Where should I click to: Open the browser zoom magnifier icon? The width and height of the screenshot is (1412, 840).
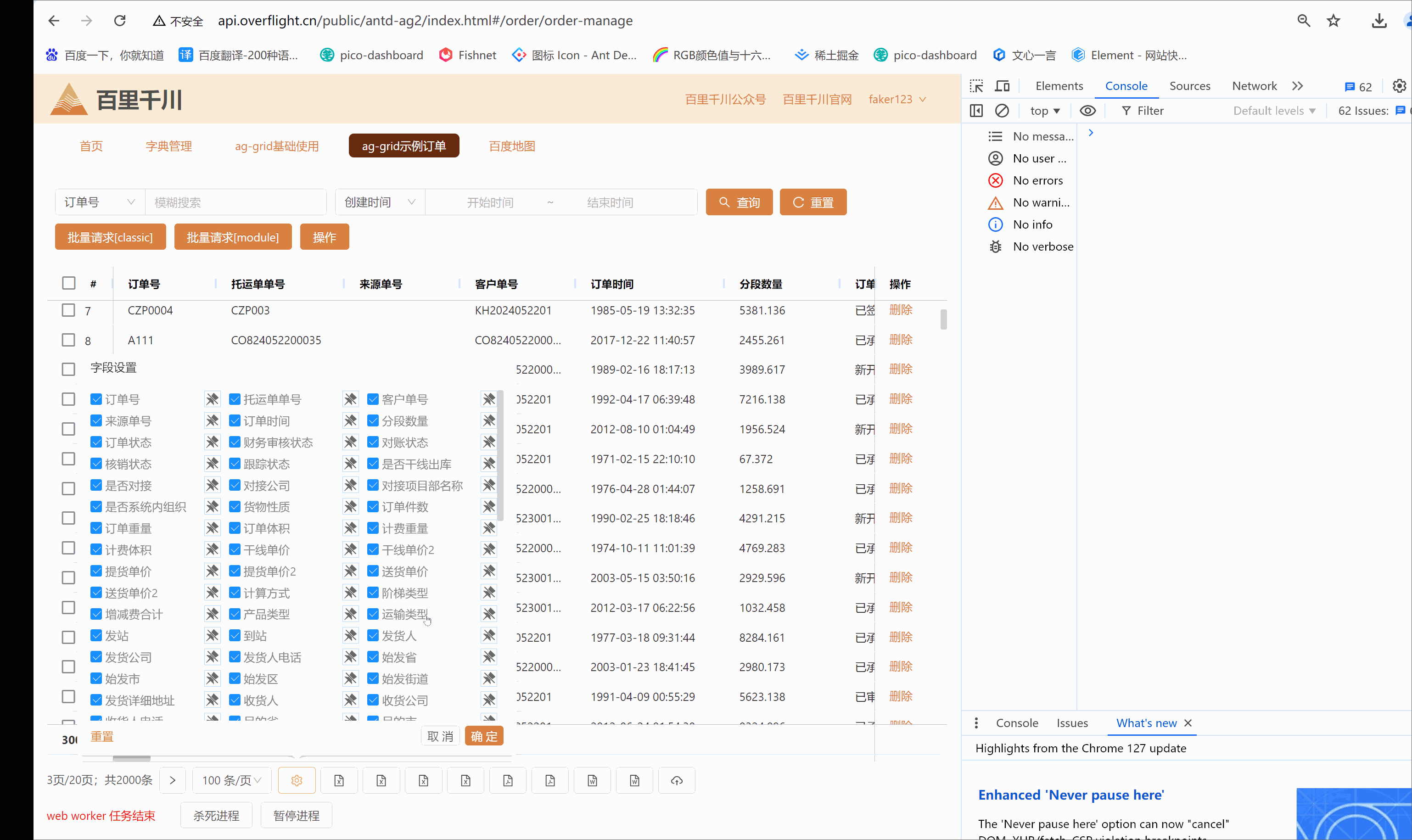(x=1304, y=21)
